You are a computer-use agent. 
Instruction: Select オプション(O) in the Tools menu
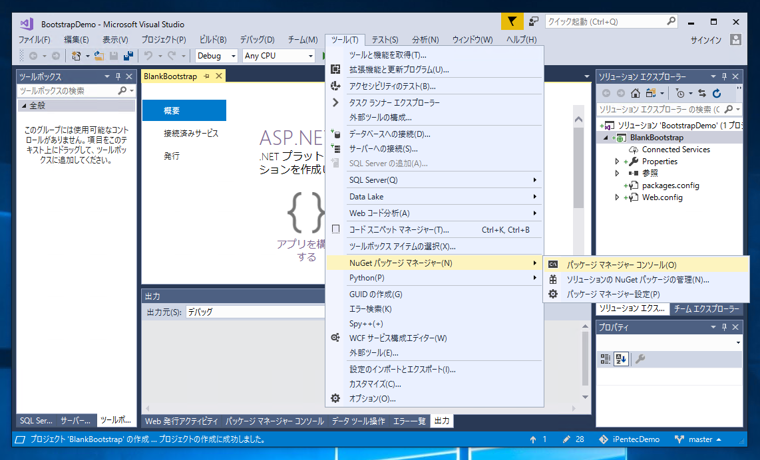click(435, 398)
